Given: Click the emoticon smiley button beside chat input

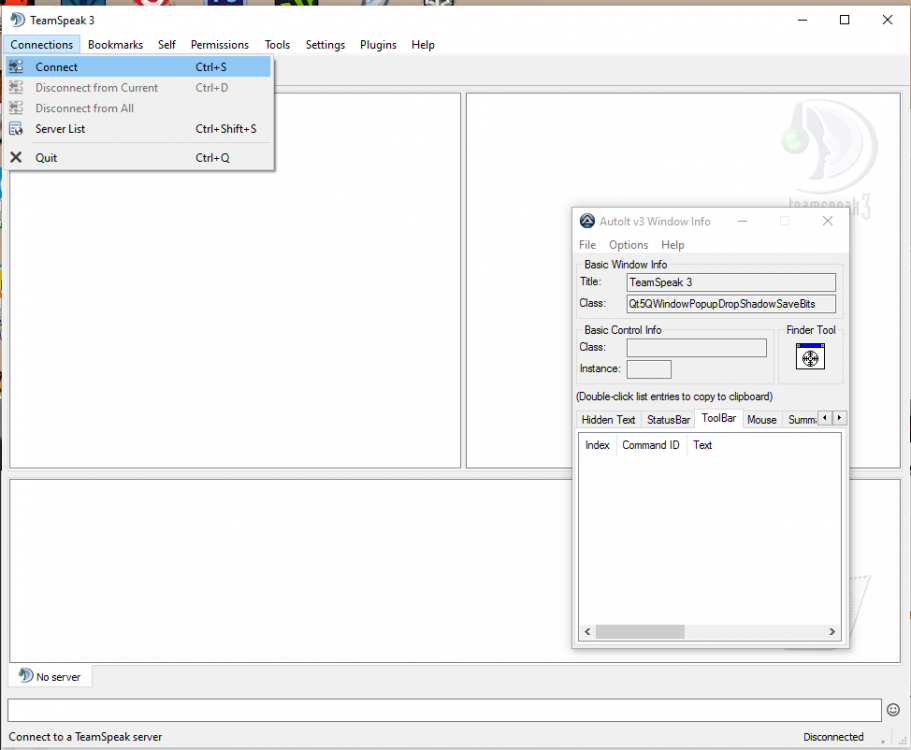Looking at the screenshot, I should pyautogui.click(x=893, y=709).
